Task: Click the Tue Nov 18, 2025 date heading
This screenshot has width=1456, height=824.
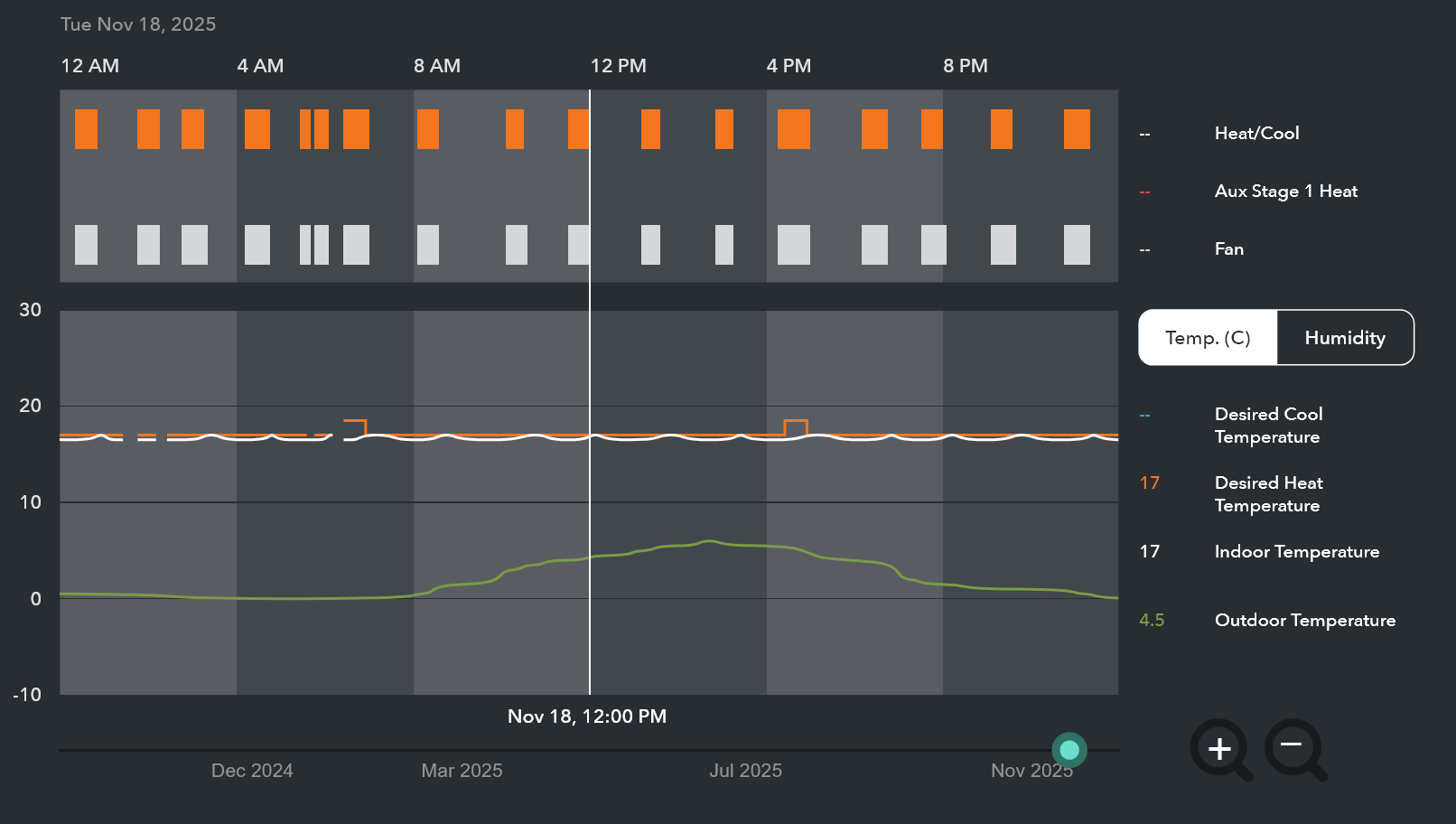Action: point(138,24)
